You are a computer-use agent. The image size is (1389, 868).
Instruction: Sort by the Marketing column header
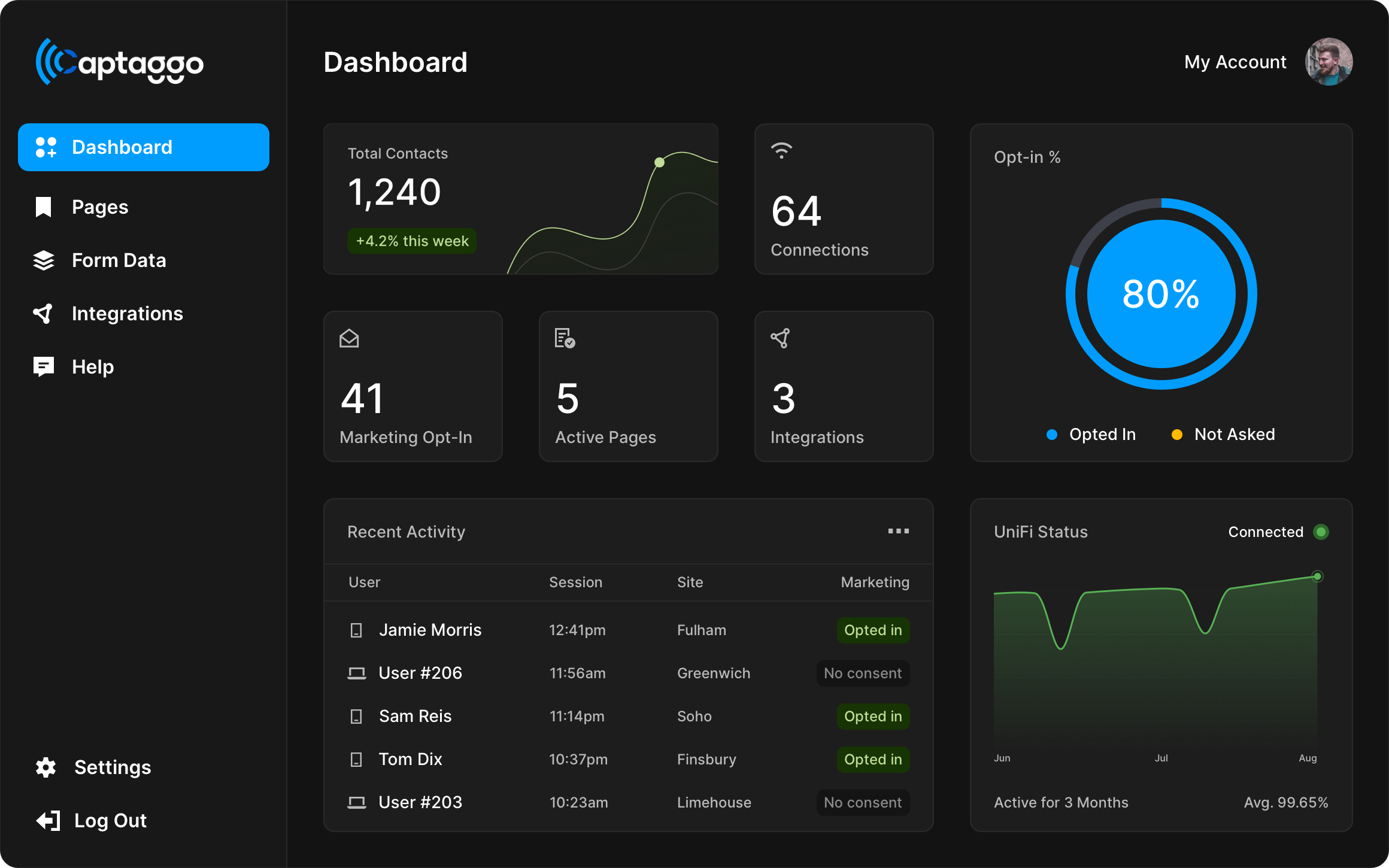click(x=875, y=582)
